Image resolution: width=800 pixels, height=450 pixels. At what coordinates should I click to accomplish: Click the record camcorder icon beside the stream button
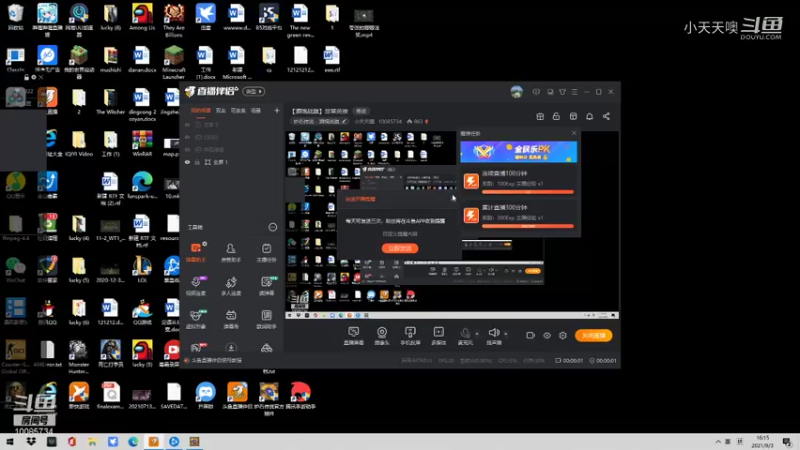coord(531,335)
